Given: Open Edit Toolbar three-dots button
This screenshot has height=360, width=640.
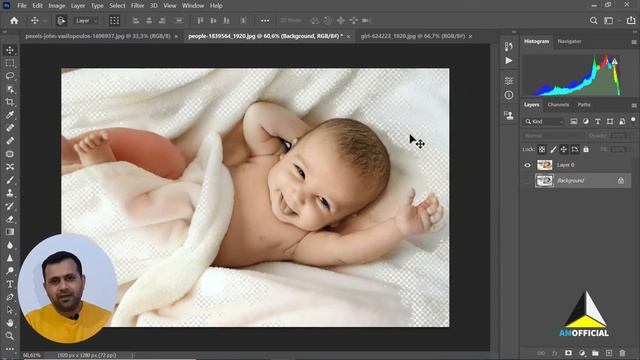Looking at the screenshot, I should pyautogui.click(x=10, y=349).
